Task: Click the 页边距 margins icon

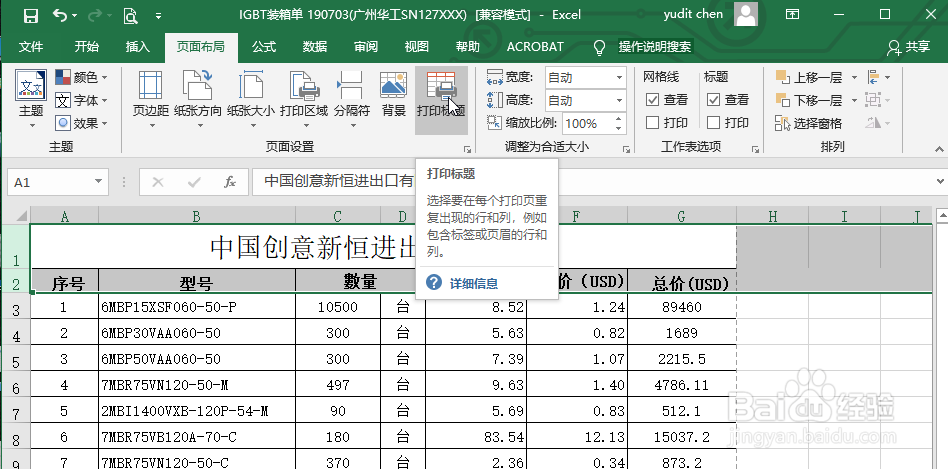Action: click(x=151, y=85)
